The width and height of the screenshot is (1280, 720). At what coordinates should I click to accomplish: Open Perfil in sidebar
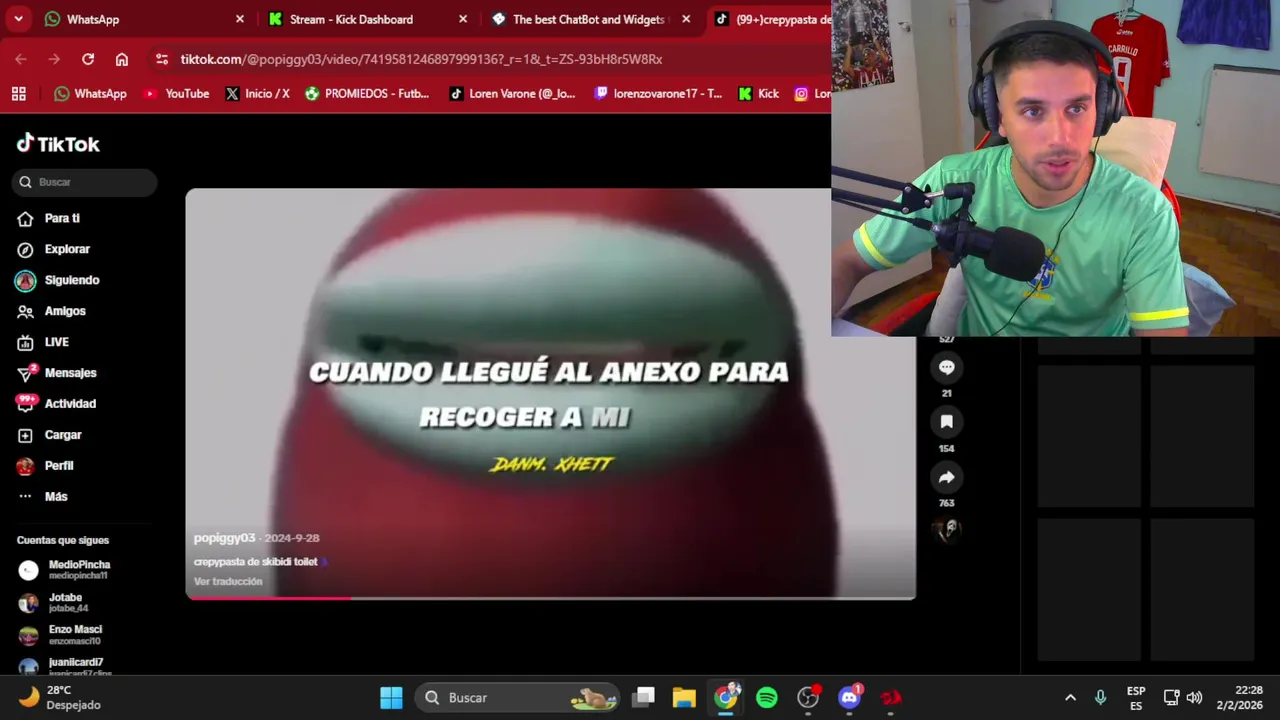[x=45, y=466]
